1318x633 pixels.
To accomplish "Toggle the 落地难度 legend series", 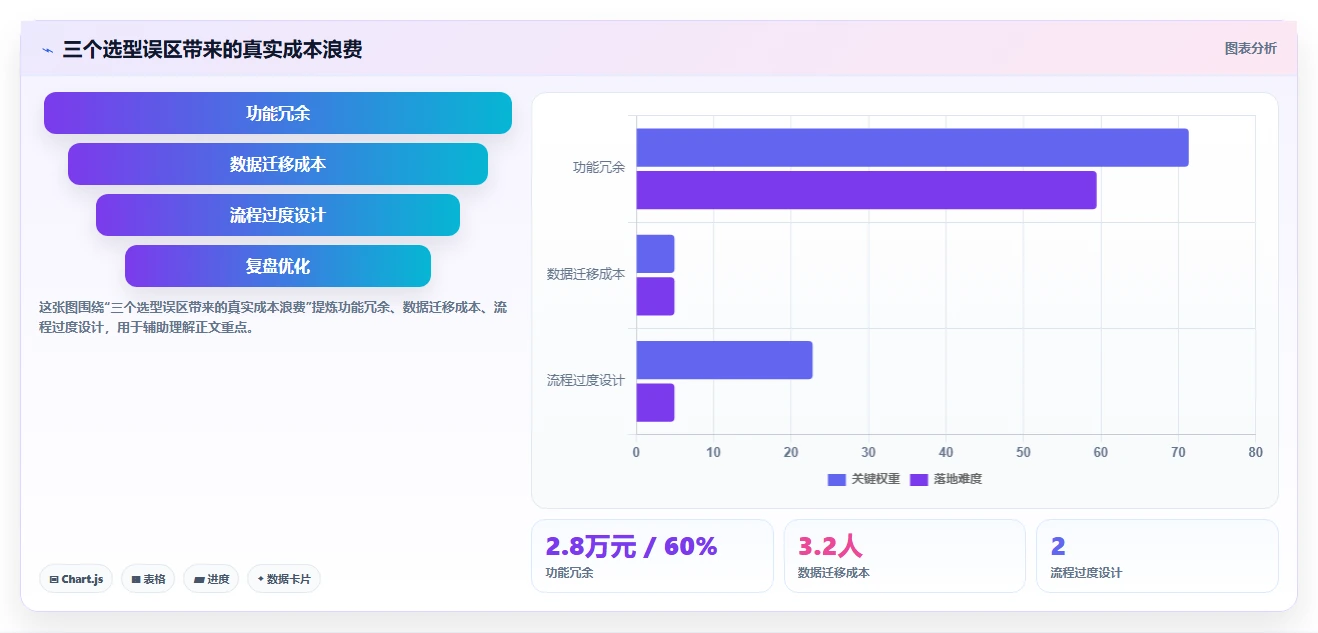I will (x=946, y=479).
